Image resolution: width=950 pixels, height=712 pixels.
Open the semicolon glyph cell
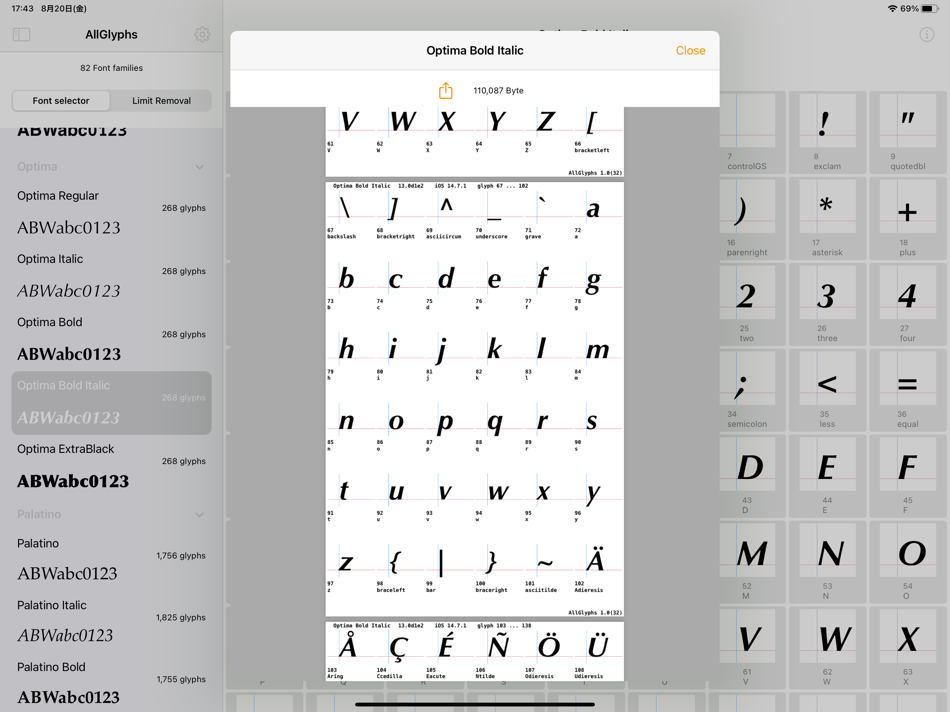751,391
